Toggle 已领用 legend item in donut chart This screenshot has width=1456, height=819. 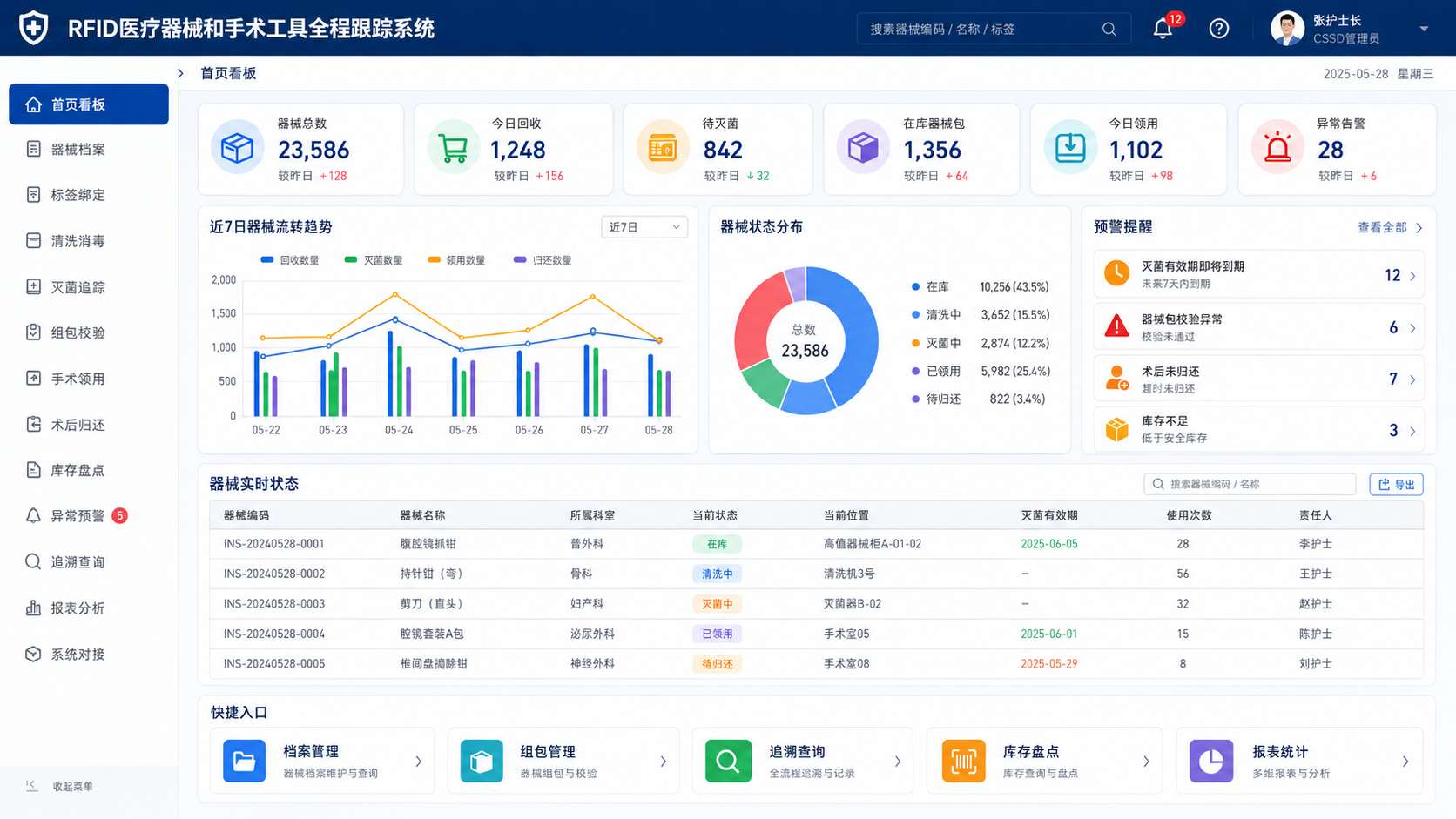[x=935, y=371]
